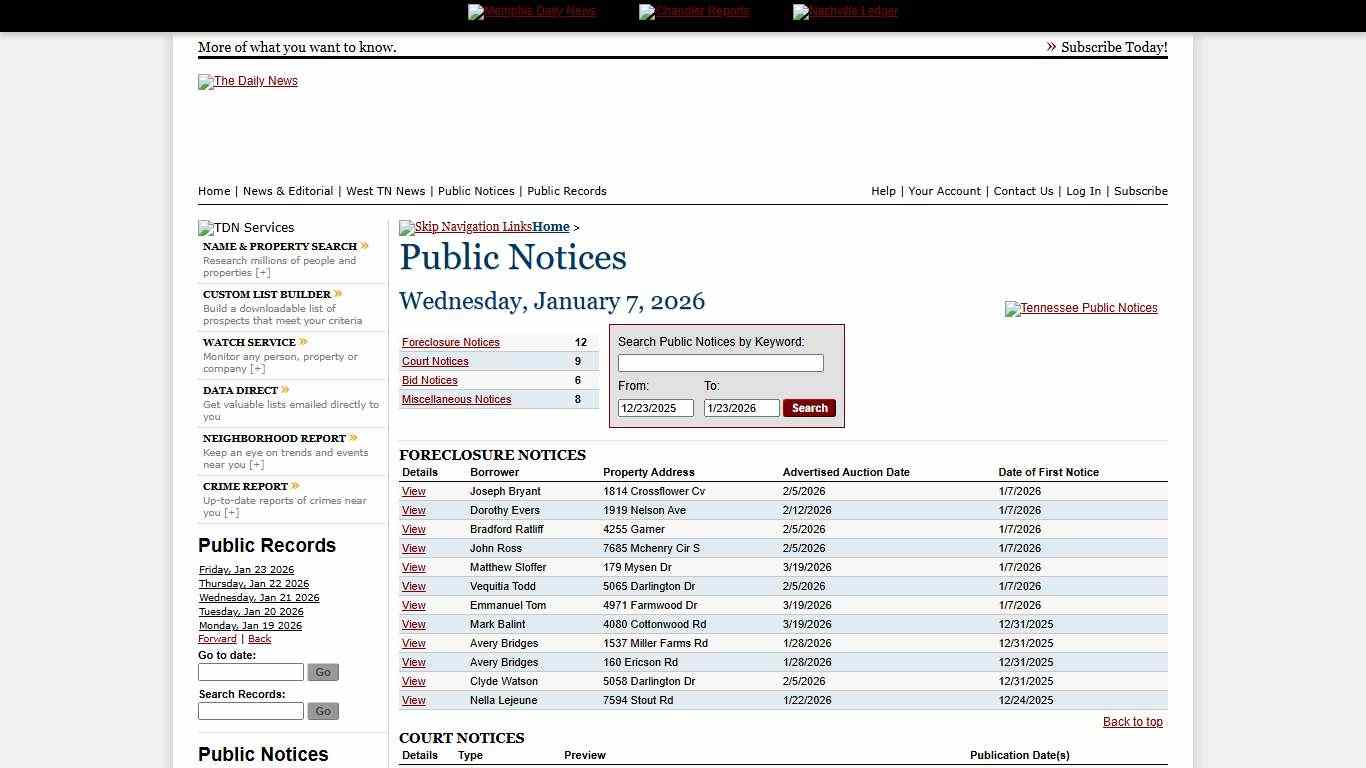Expand the Crime Report details
Screen dimensions: 1366x768
pos(231,512)
